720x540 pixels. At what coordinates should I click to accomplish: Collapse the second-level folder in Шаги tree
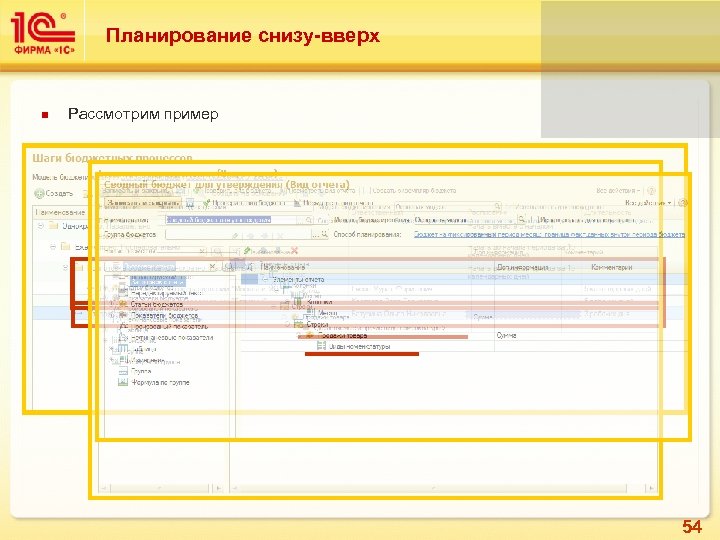[53, 247]
